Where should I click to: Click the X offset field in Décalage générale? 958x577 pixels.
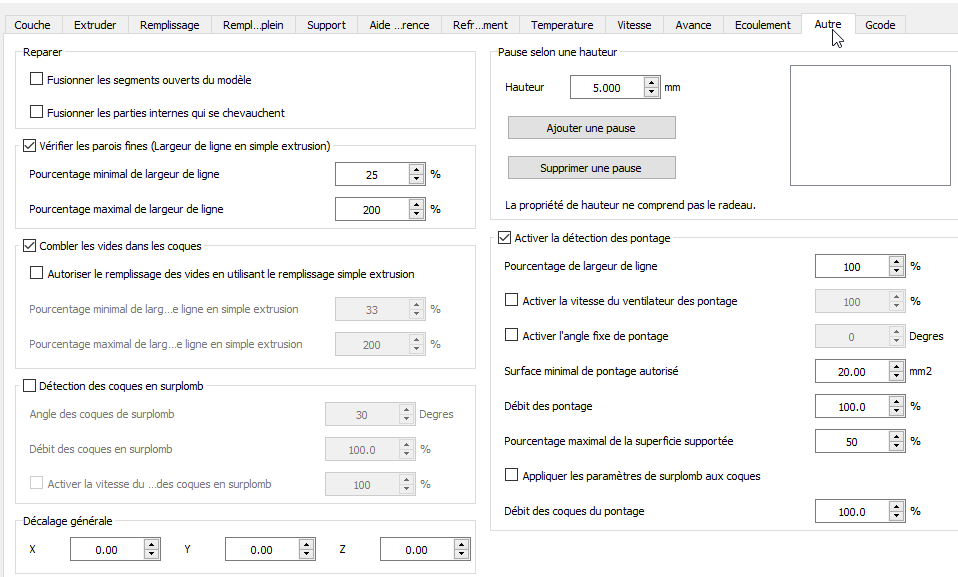point(107,549)
